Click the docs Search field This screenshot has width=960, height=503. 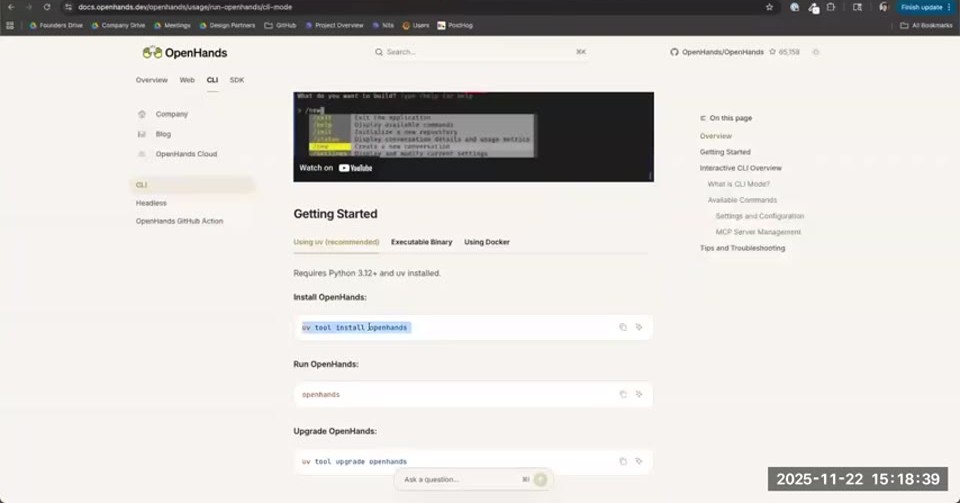(x=481, y=52)
